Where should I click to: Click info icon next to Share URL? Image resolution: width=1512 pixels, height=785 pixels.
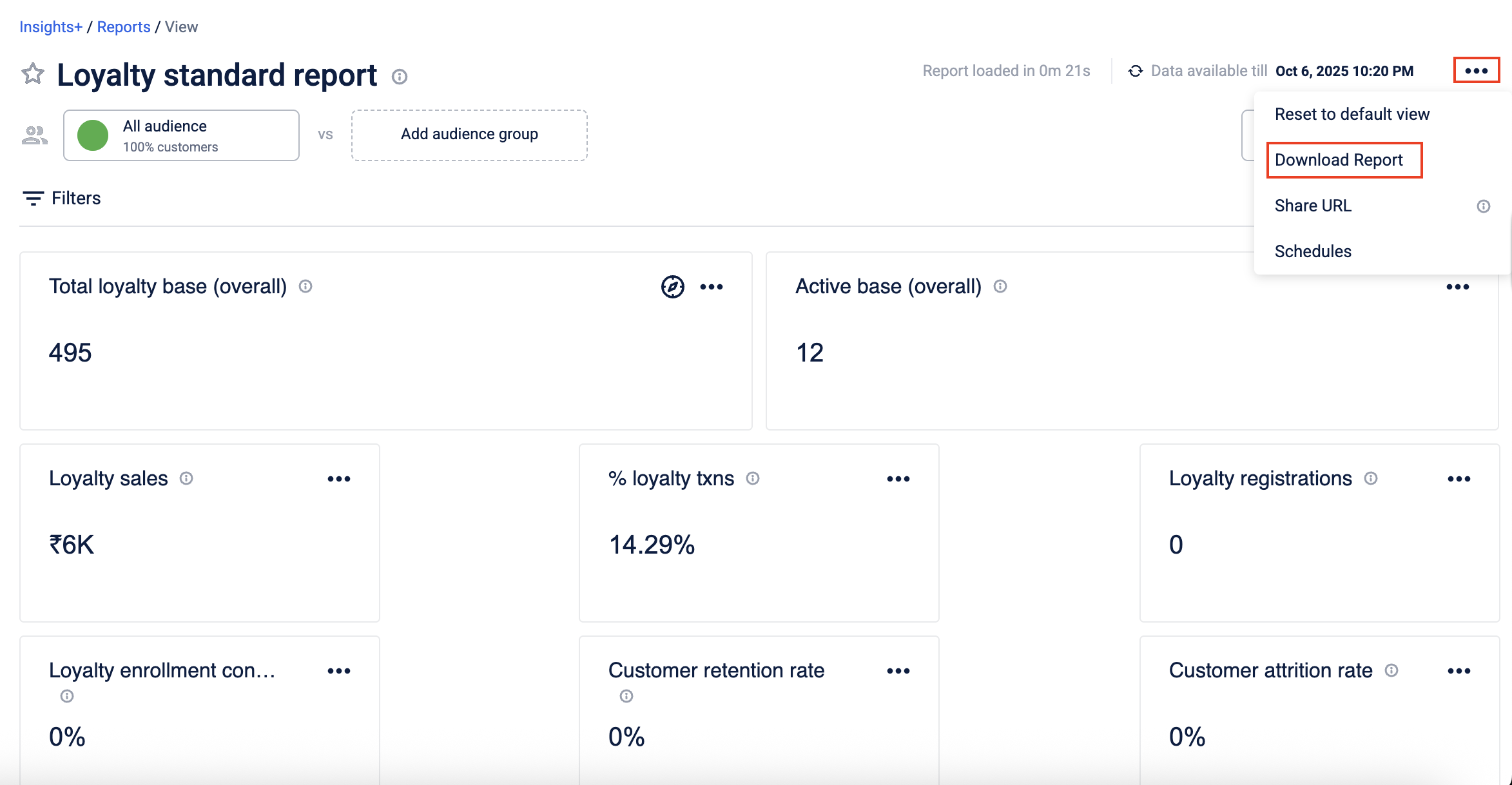[x=1484, y=206]
